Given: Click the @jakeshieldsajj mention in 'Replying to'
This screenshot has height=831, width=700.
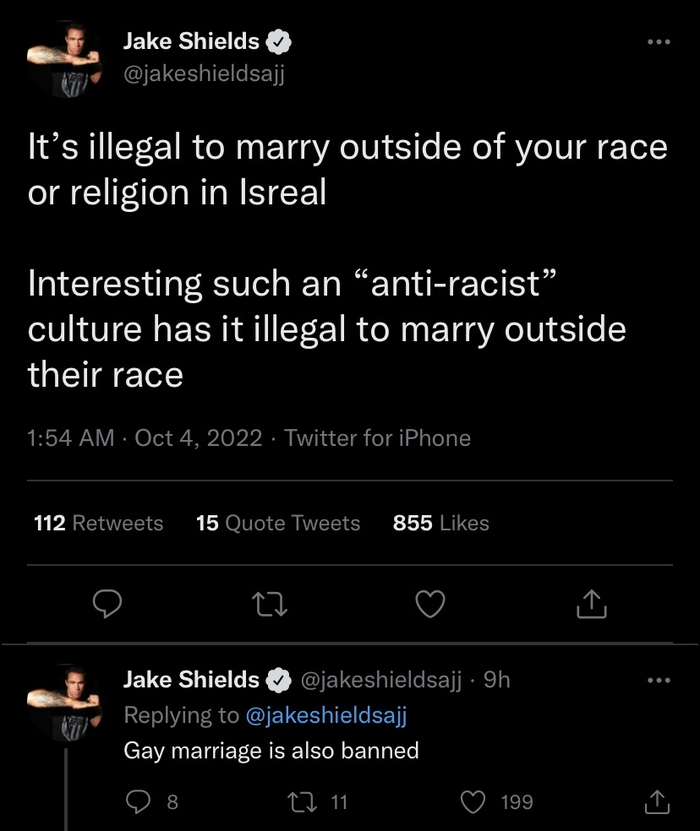Looking at the screenshot, I should [326, 715].
